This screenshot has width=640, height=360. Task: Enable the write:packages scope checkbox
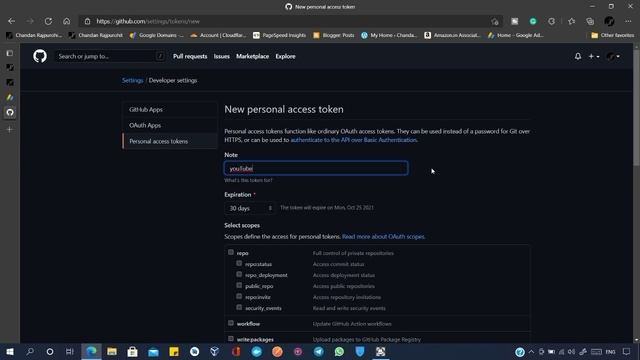pos(231,338)
